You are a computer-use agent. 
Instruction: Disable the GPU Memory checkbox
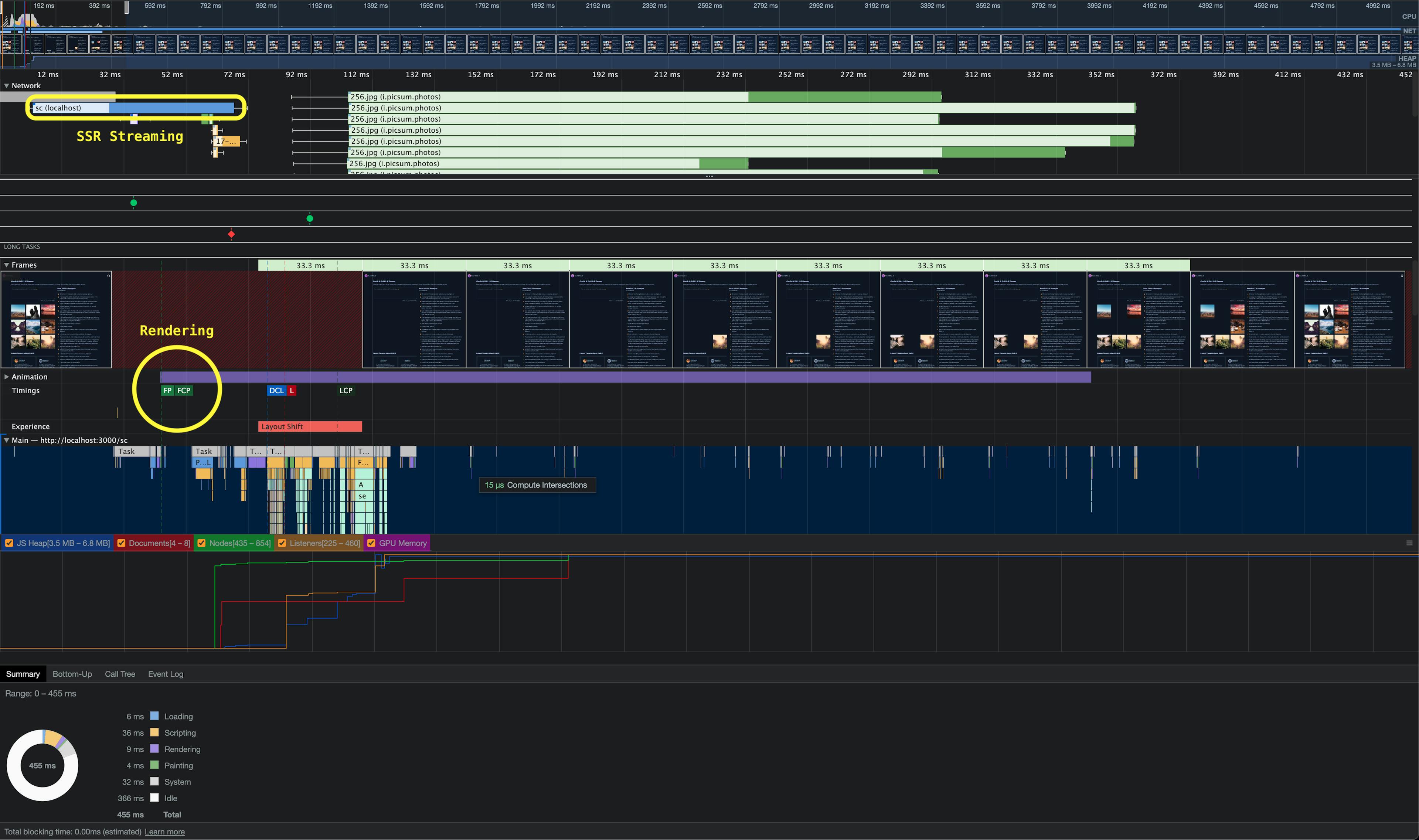371,543
